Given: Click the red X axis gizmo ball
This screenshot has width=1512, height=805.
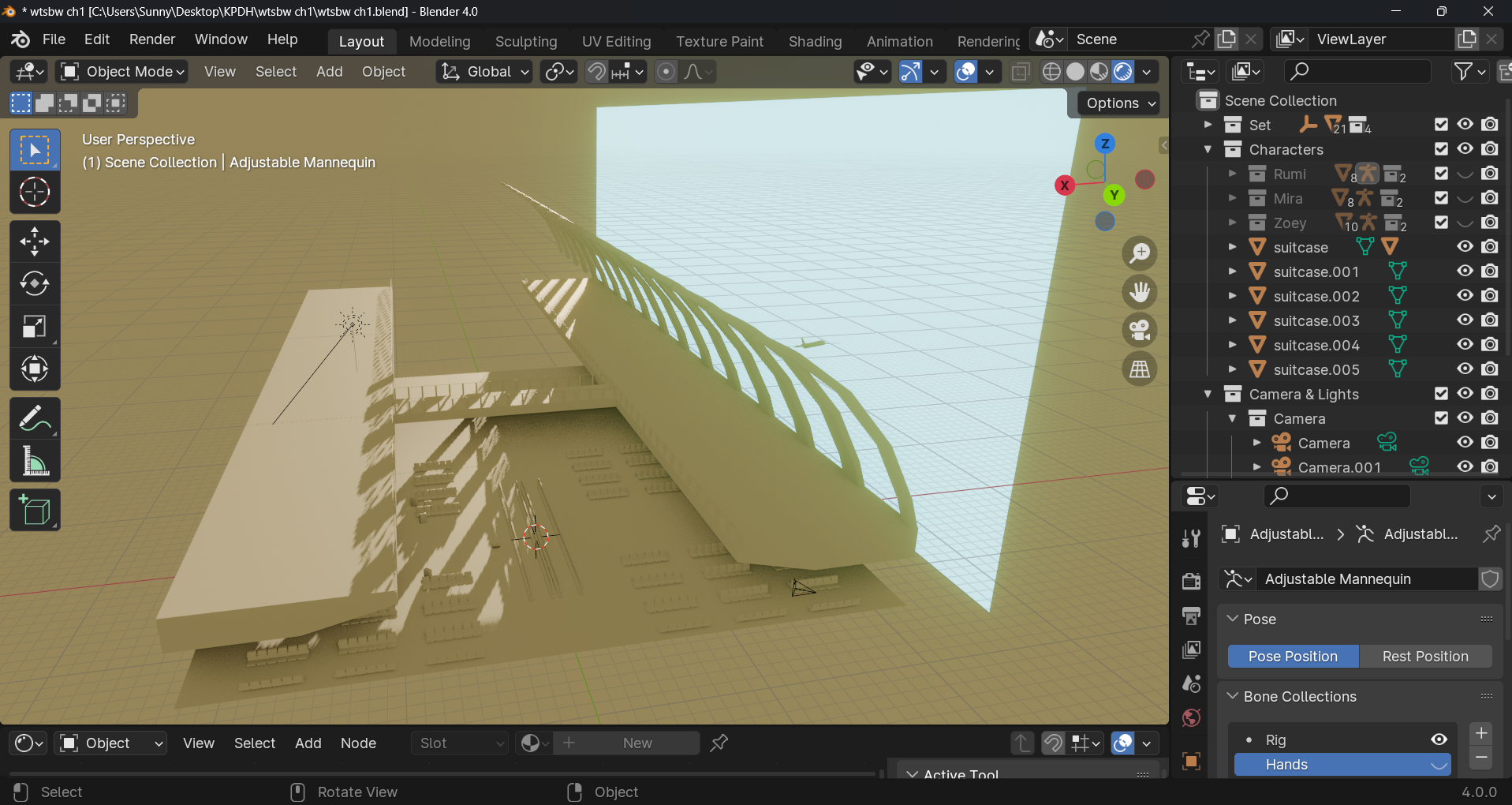Looking at the screenshot, I should (x=1065, y=185).
